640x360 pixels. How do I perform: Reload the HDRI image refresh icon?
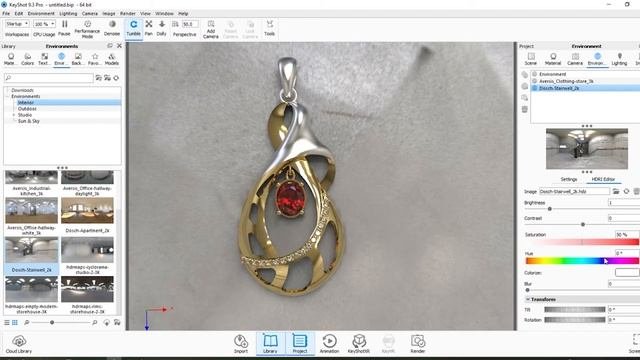coord(626,191)
